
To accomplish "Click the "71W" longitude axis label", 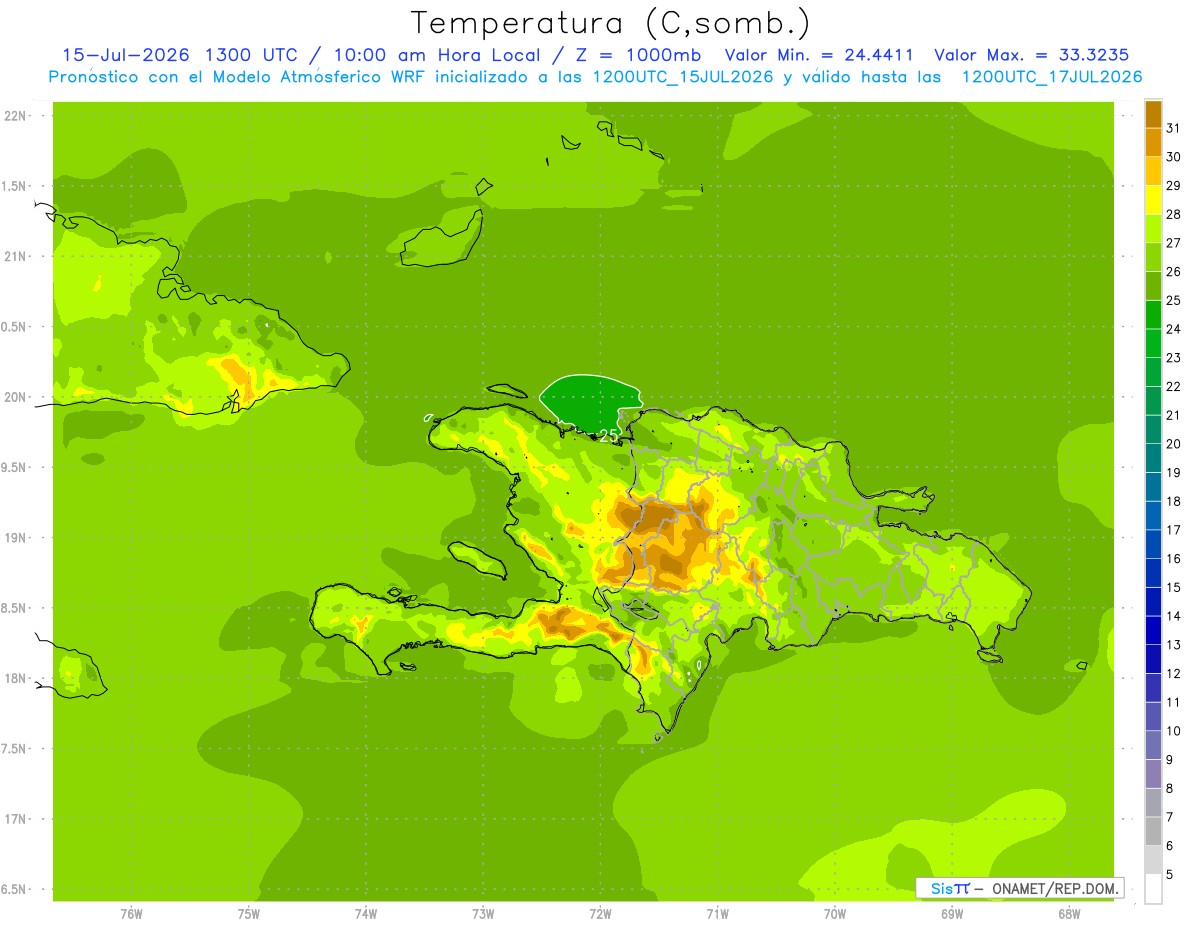I will click(717, 914).
